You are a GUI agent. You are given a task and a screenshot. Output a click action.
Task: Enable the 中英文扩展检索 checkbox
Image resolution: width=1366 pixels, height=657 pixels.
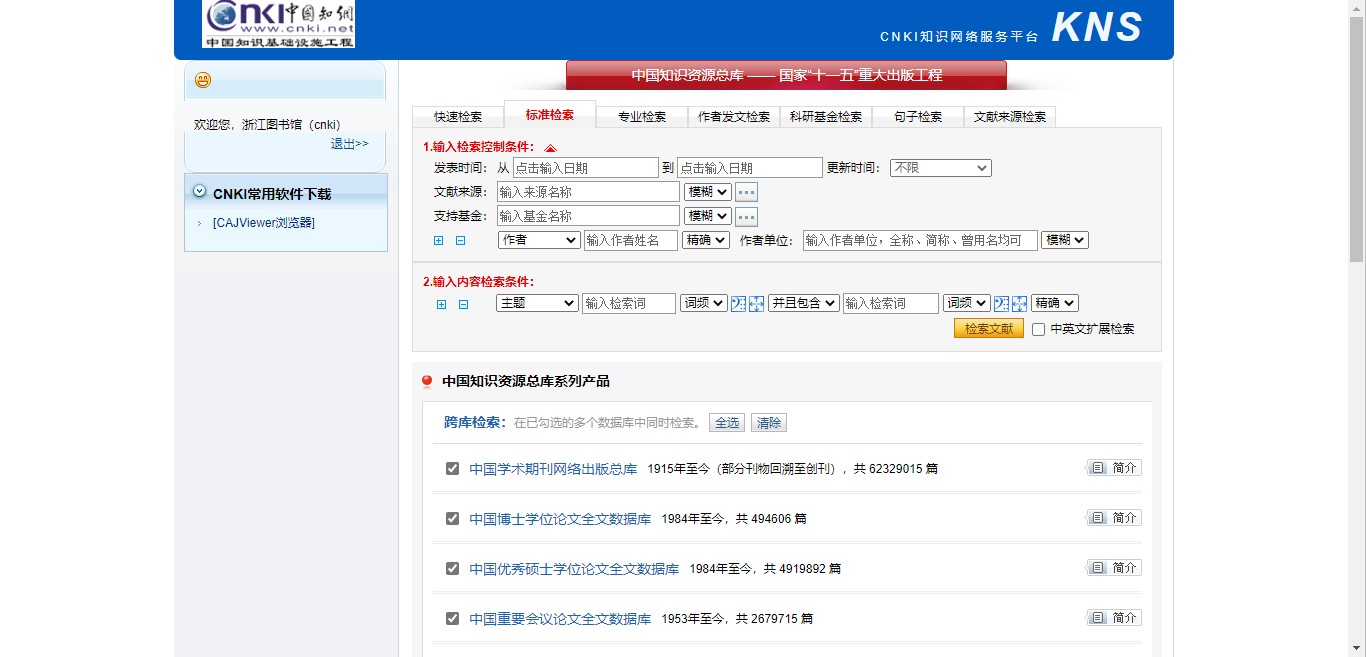(1038, 329)
